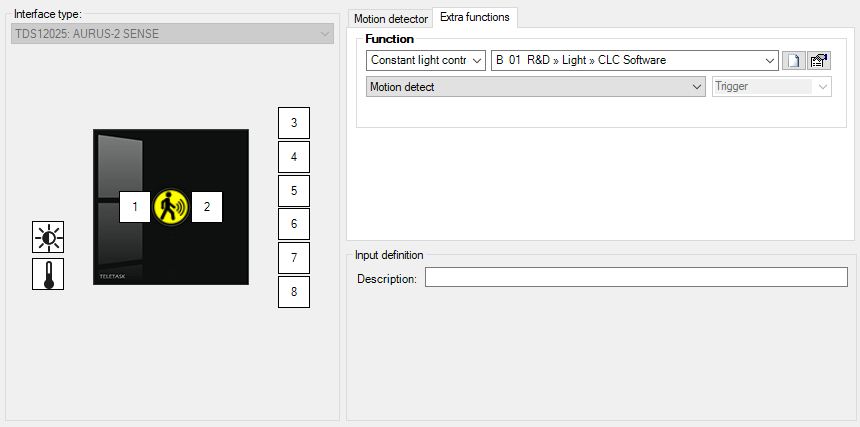Select the light sensor brightness icon
860x427 pixels.
48,237
